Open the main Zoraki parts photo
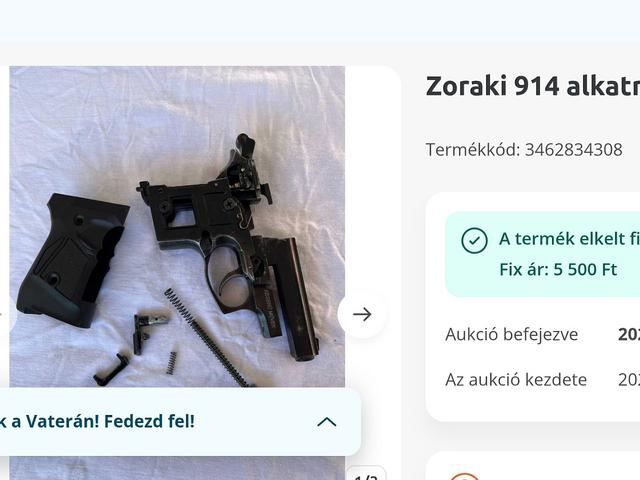640x480 pixels. click(177, 227)
